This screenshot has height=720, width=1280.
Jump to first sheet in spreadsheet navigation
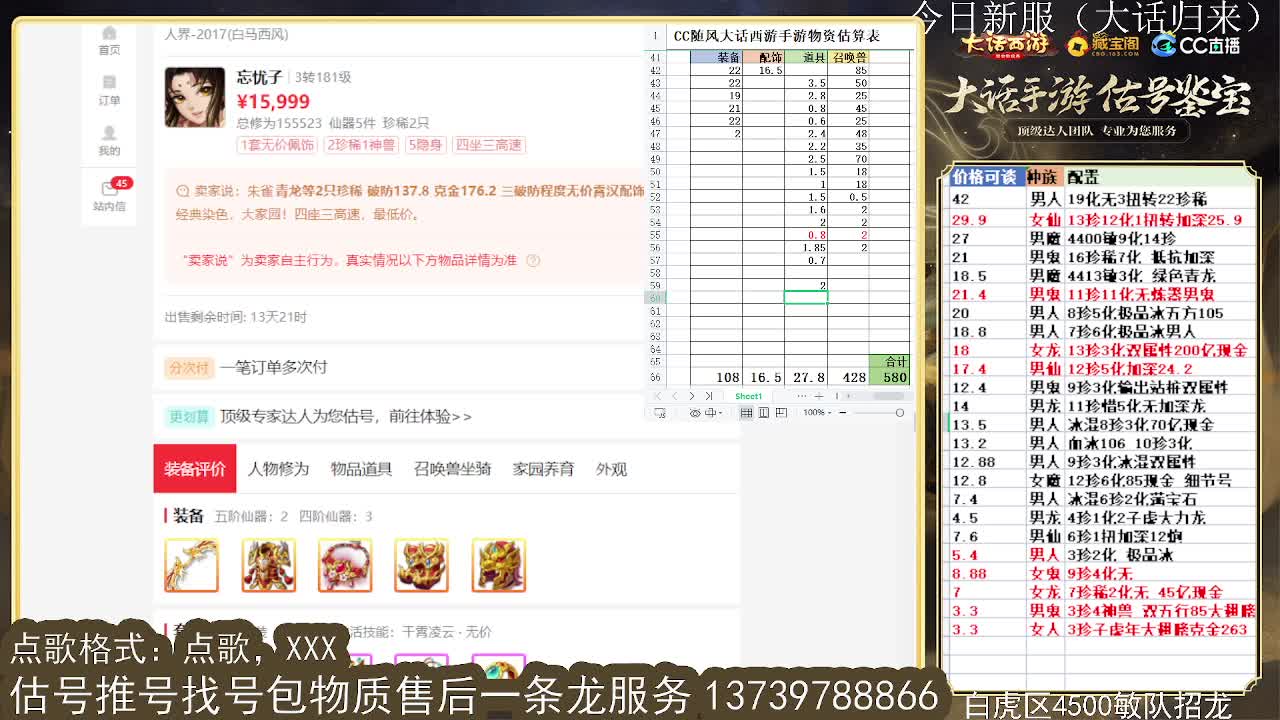(658, 396)
